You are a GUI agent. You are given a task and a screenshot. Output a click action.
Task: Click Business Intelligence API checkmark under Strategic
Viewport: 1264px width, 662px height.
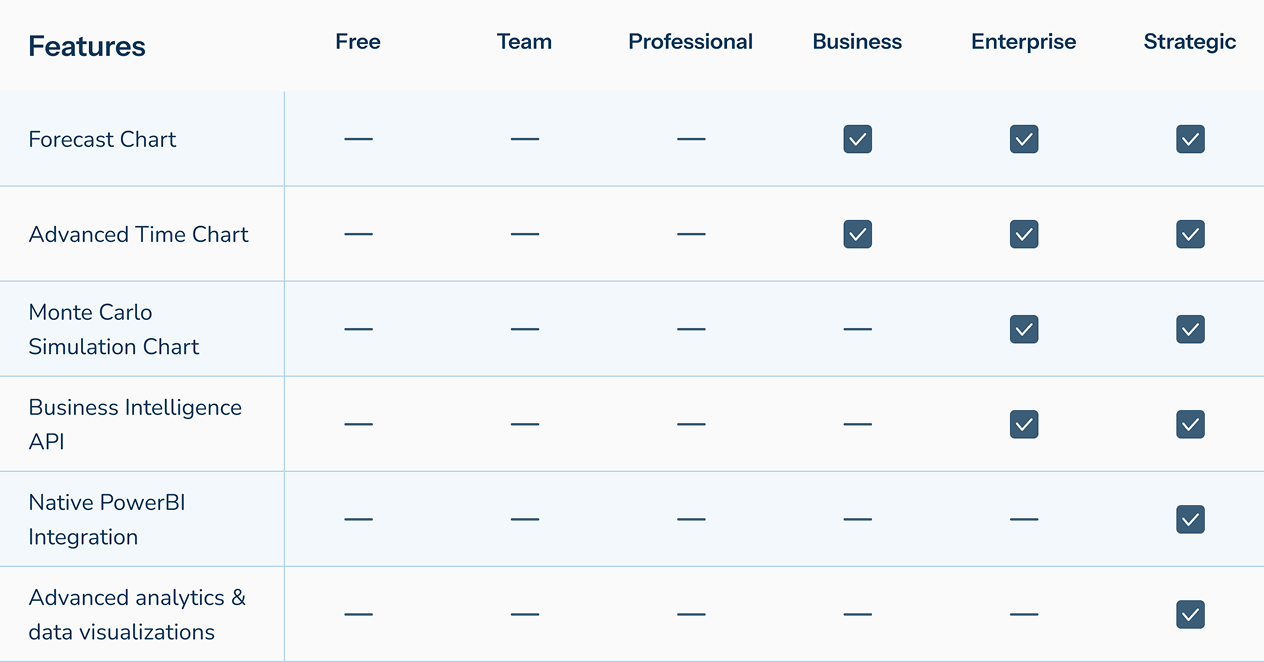[x=1190, y=424]
